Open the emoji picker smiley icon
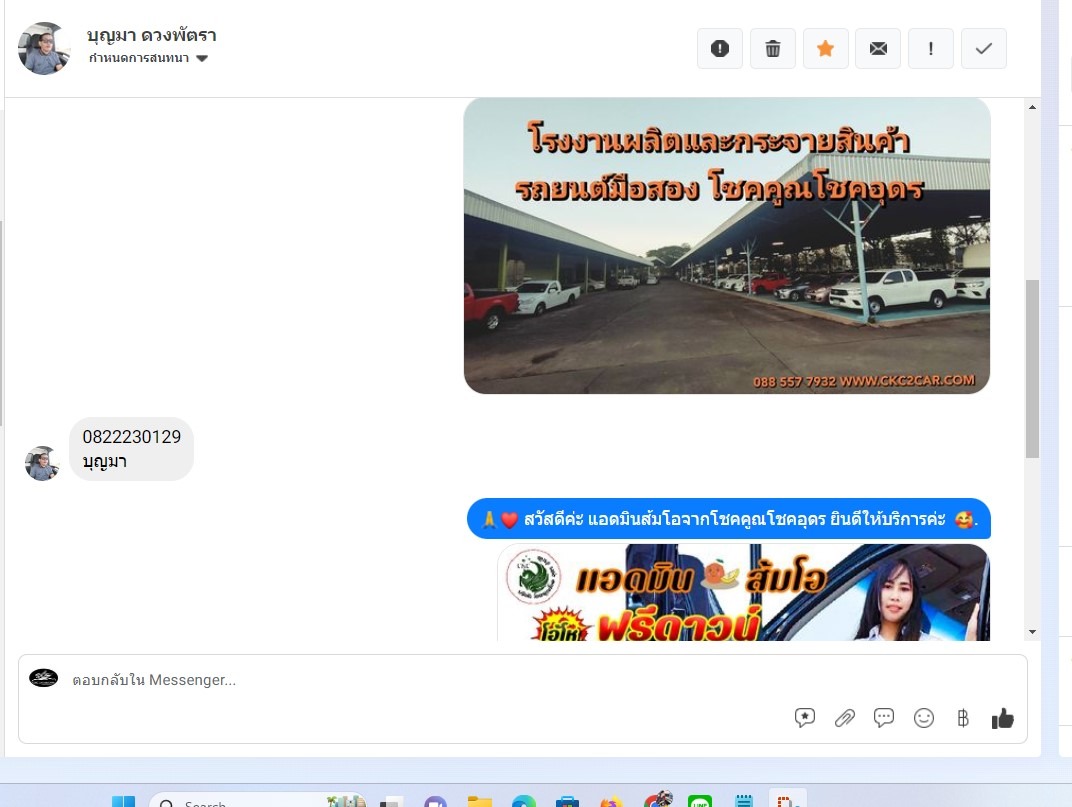 924,717
